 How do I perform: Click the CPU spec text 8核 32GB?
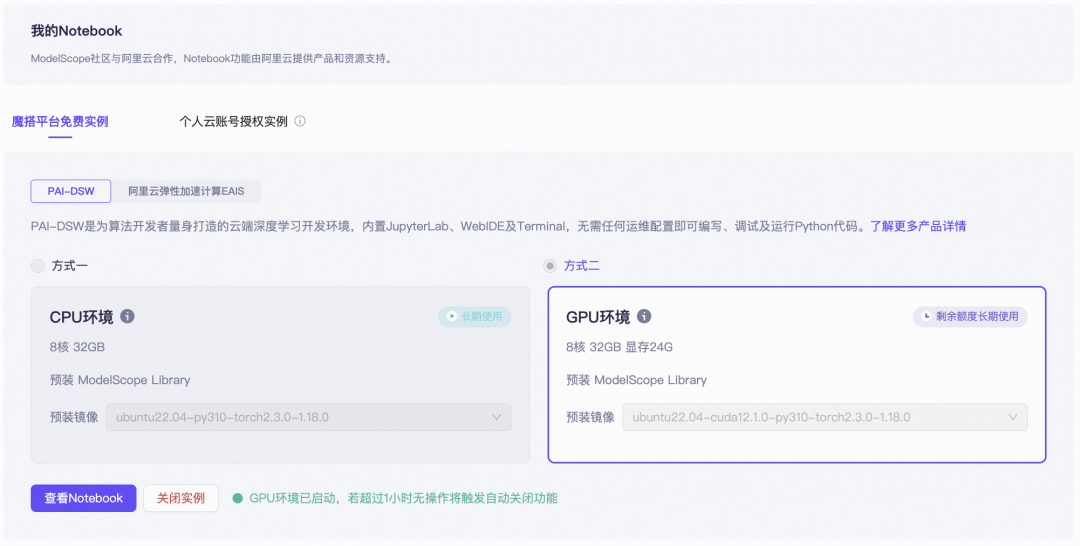[x=77, y=347]
